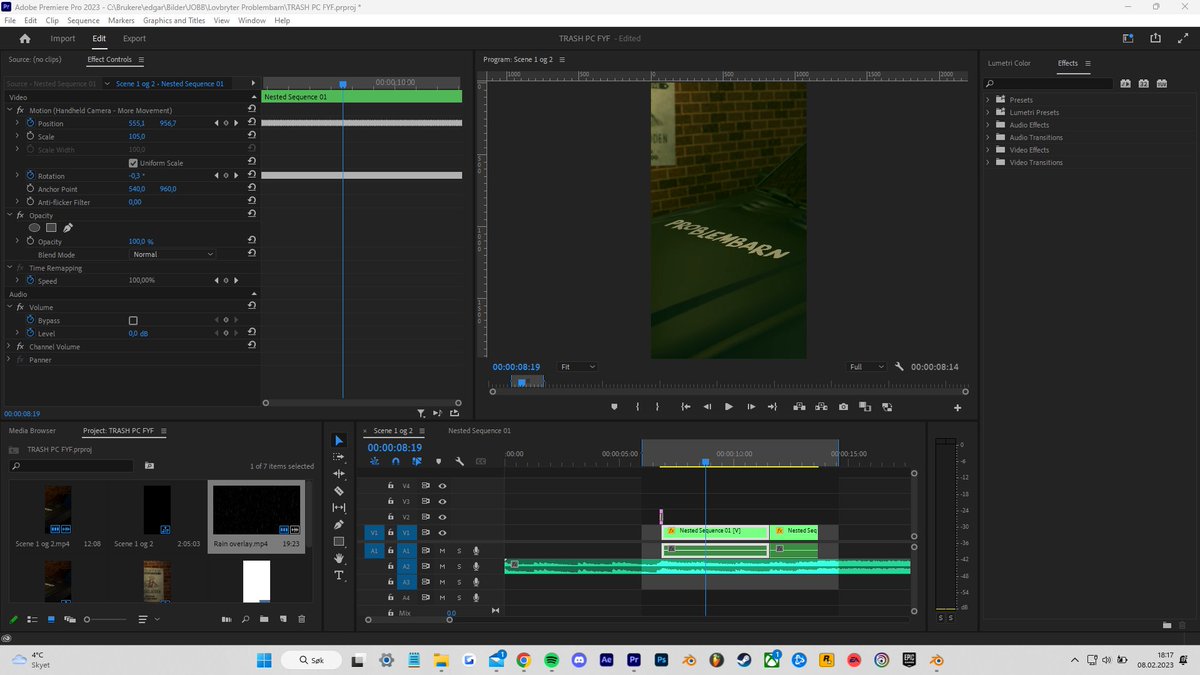1200x675 pixels.
Task: Click Mark In bracket button
Action: [638, 407]
